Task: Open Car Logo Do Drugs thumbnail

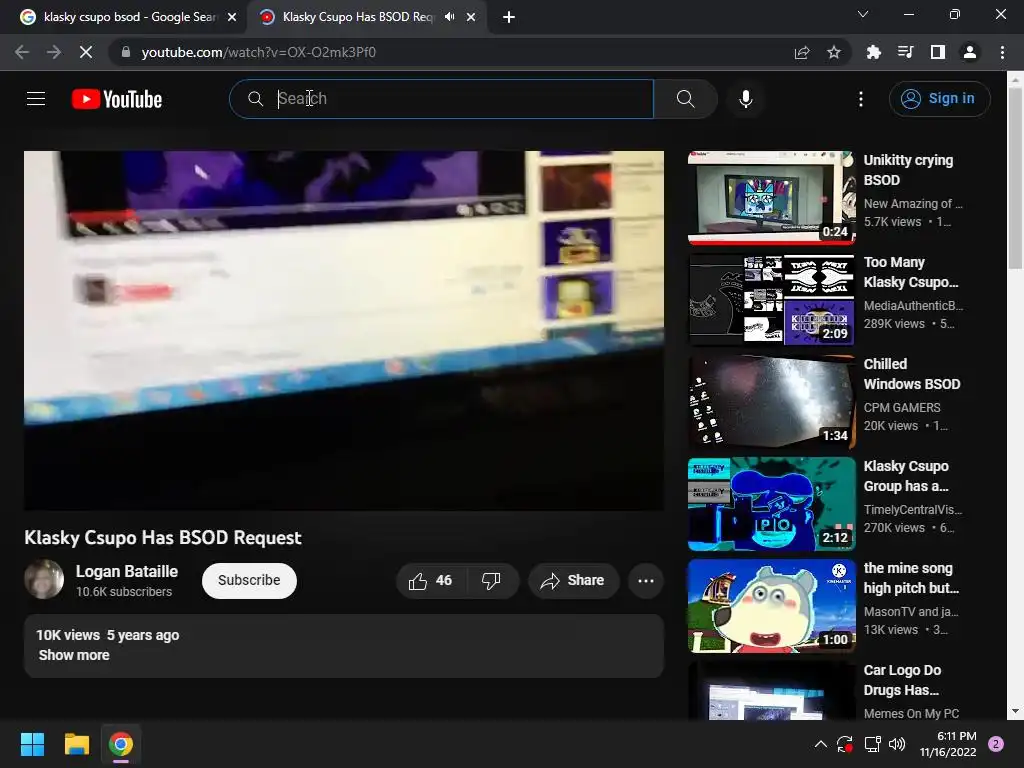Action: (771, 691)
